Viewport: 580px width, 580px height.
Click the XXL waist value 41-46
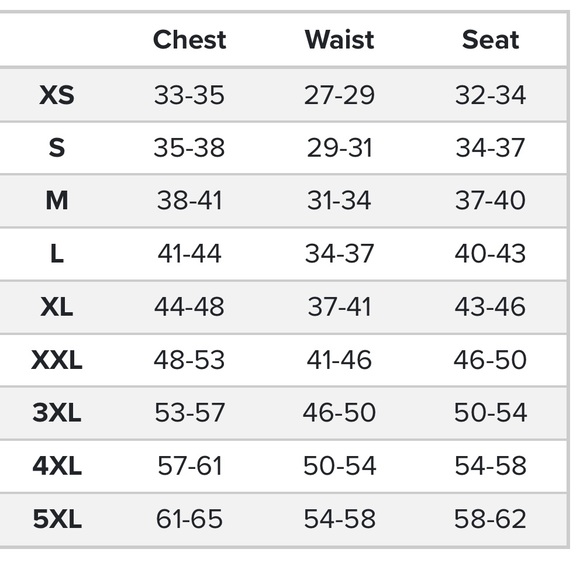339,360
